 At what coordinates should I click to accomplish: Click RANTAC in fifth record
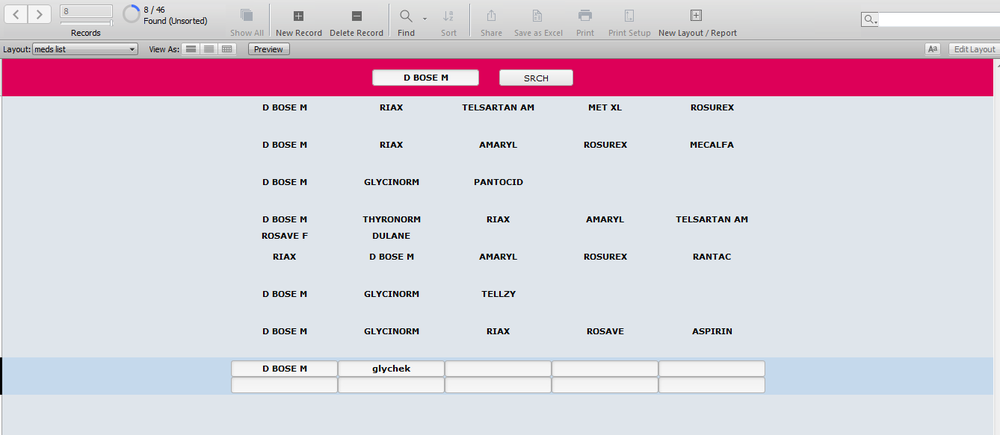click(x=712, y=257)
